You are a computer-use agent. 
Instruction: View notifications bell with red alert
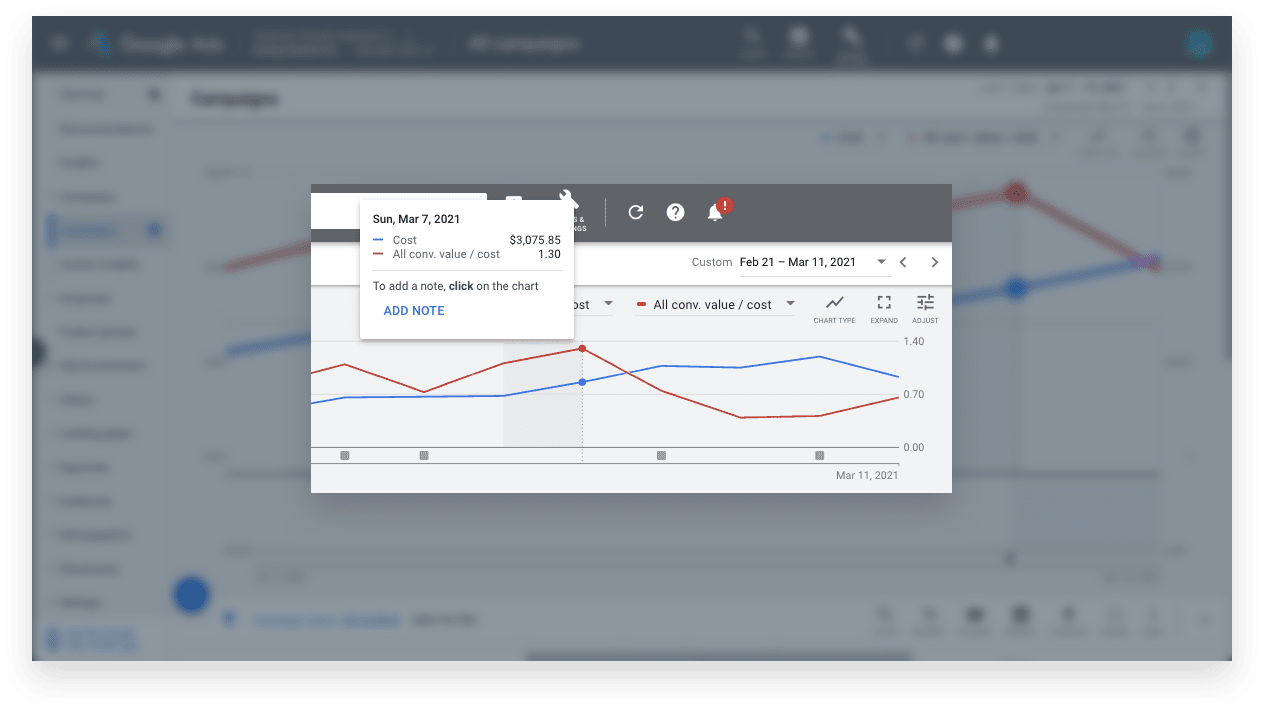[716, 211]
